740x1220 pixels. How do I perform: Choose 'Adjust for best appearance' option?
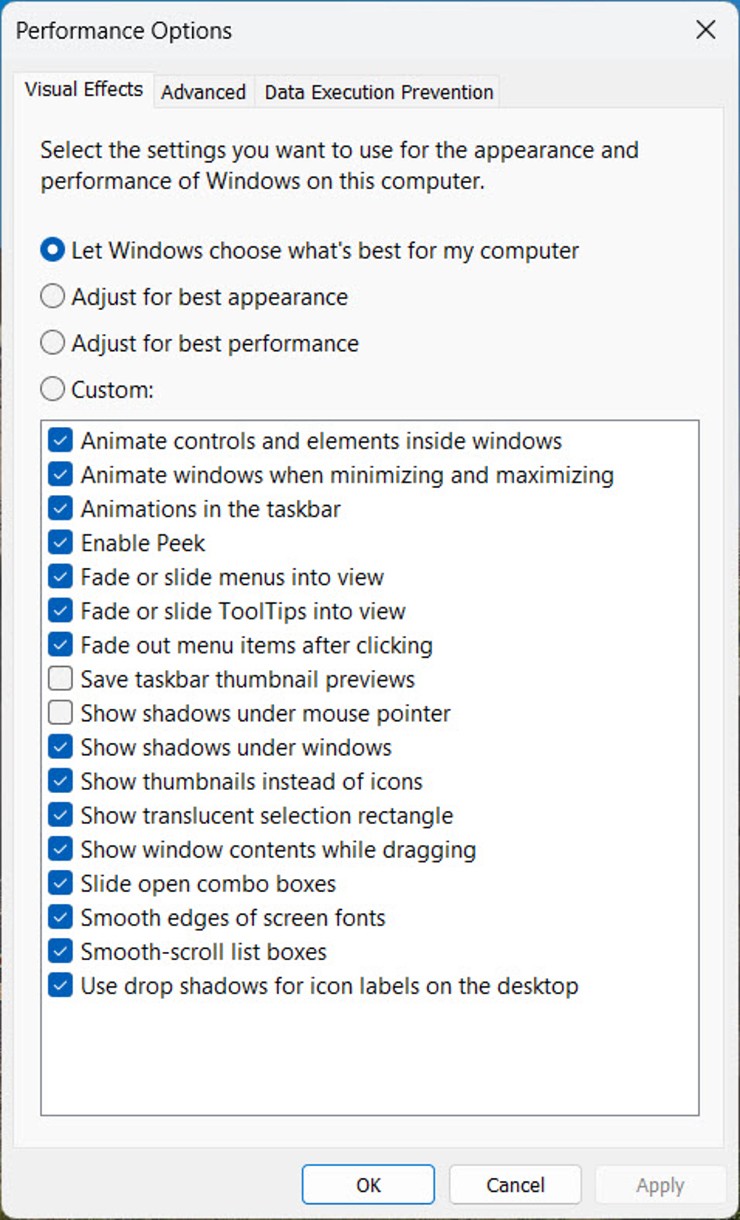click(x=53, y=297)
